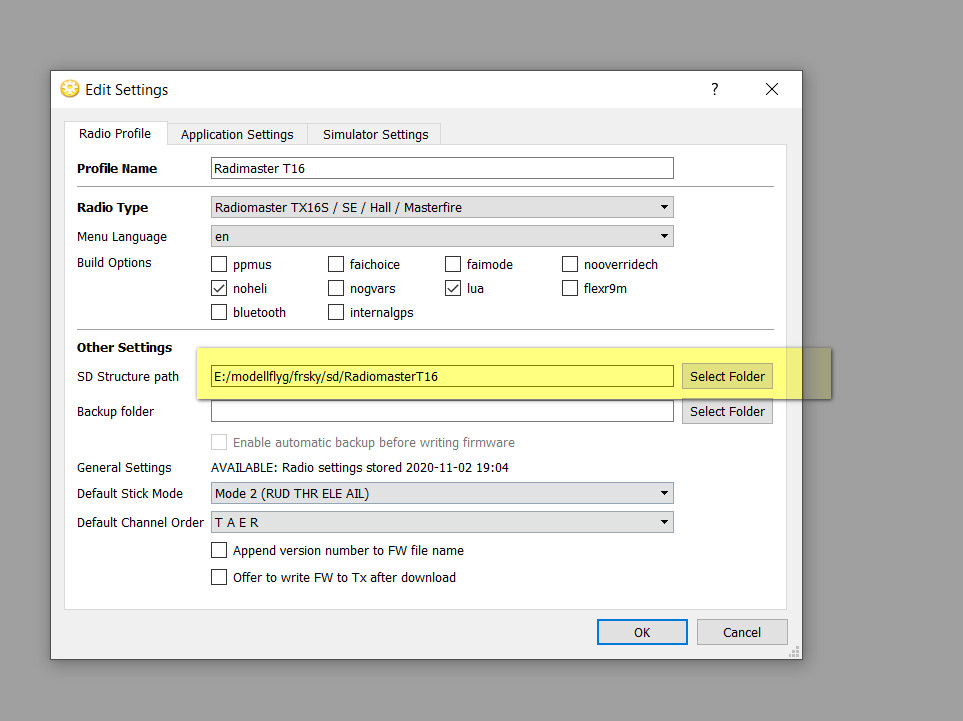Enable Offer to write FW to Tx
Viewport: 963px width, 721px height.
[x=219, y=577]
